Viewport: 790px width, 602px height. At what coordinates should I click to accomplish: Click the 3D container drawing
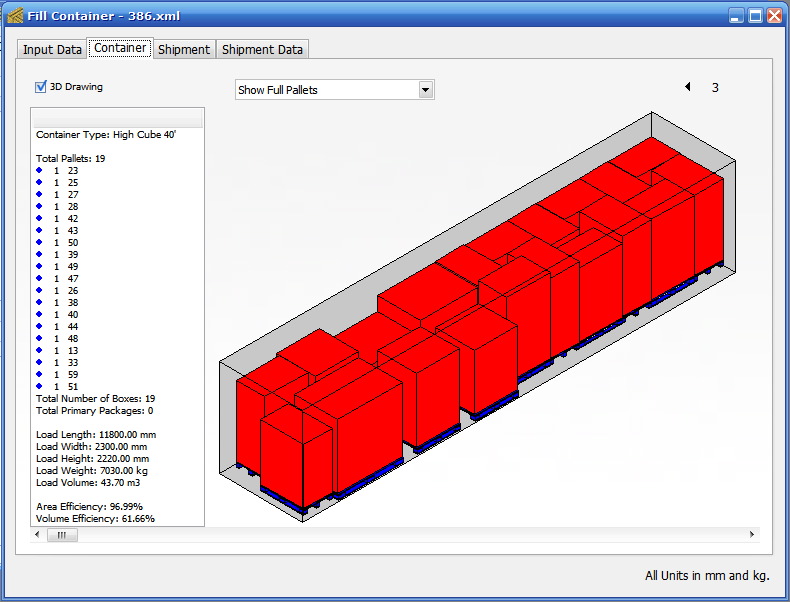tap(478, 317)
